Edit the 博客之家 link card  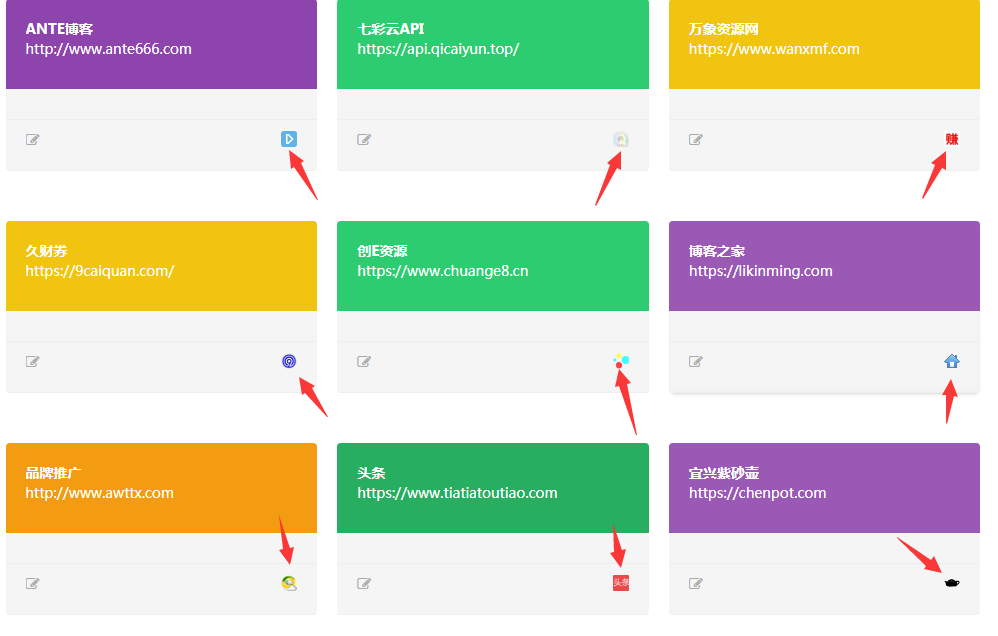coord(696,362)
